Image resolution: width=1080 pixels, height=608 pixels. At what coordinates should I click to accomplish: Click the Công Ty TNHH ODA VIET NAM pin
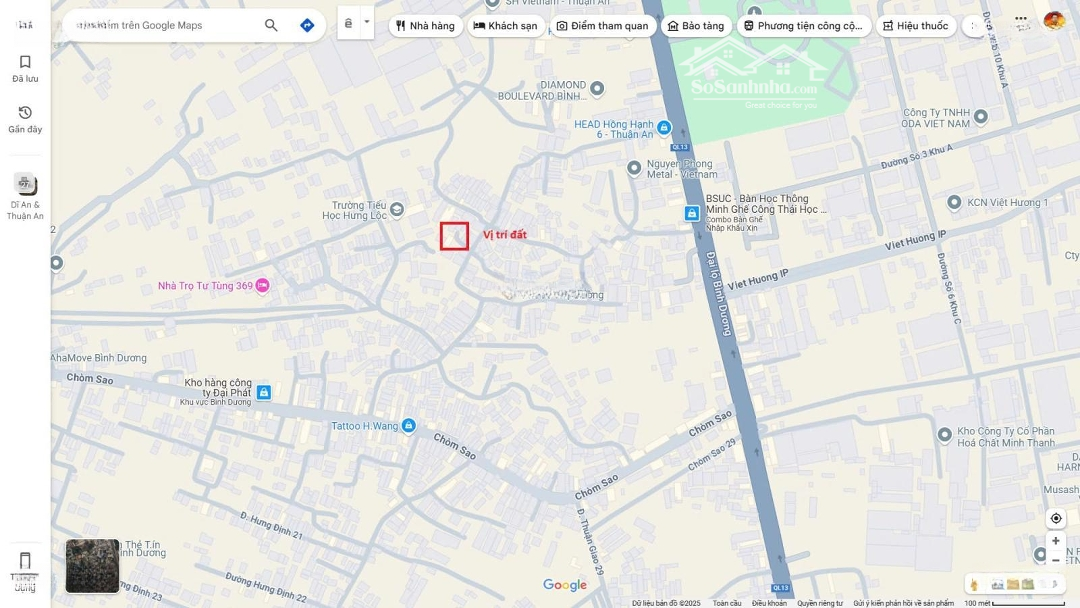tap(981, 116)
